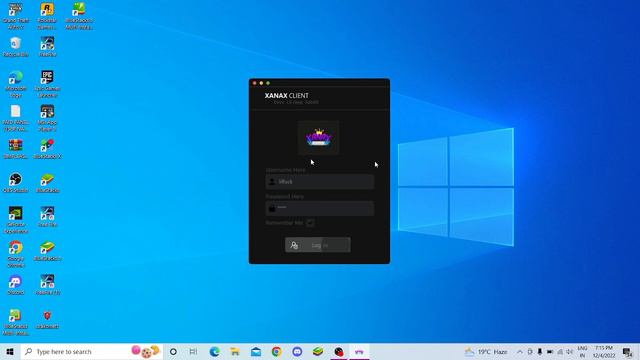Screen dimensions: 640x360
Task: Select the BlueStacks X desktop icon
Action: (x=47, y=149)
